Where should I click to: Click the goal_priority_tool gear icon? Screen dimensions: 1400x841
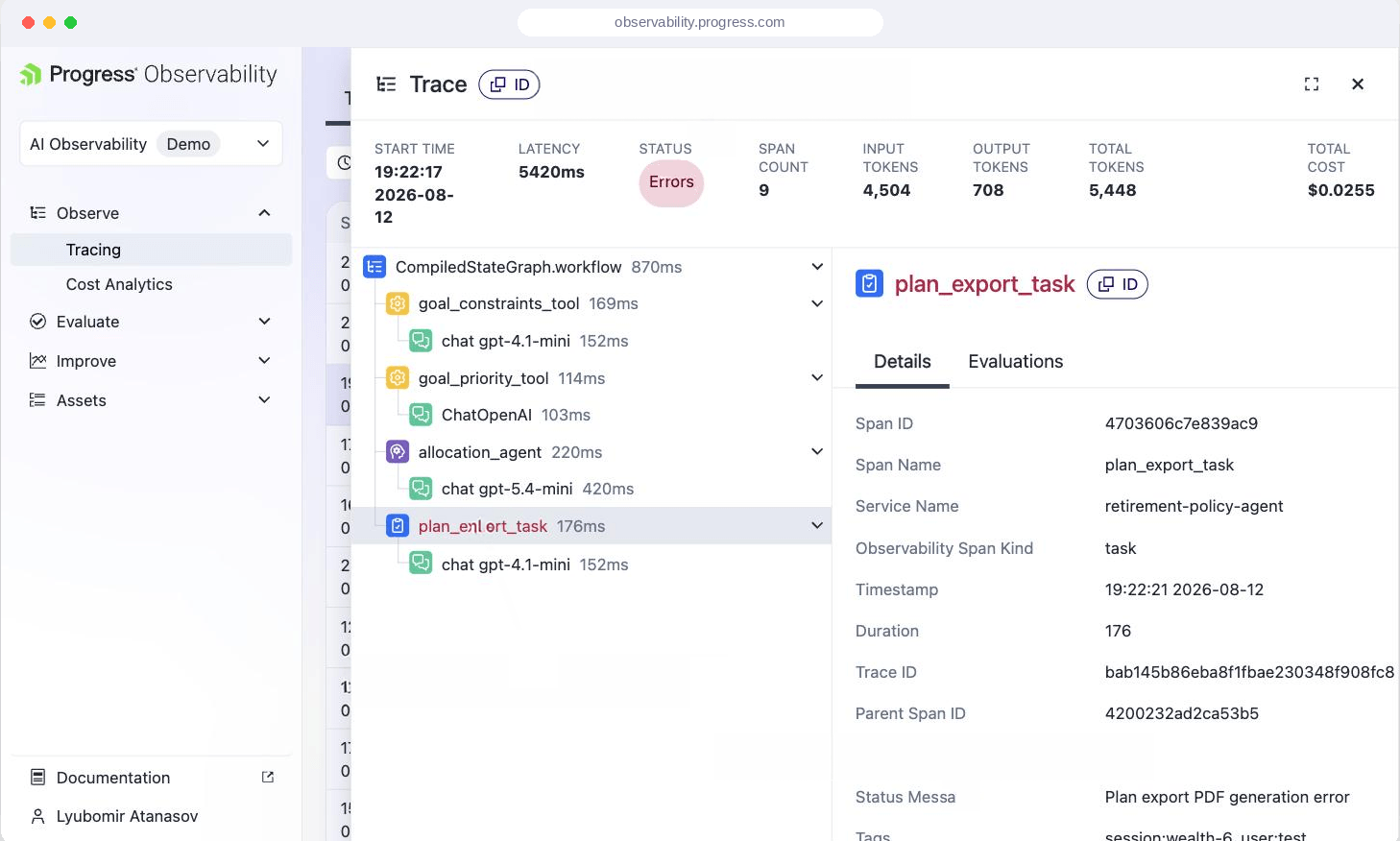click(398, 378)
